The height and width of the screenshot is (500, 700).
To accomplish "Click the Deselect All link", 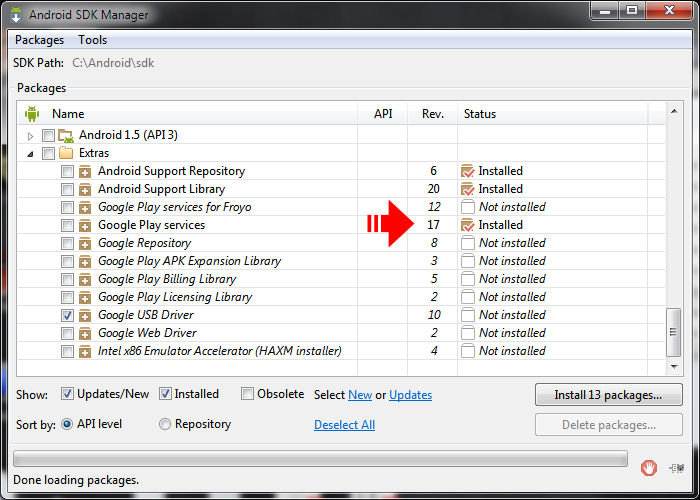I will pyautogui.click(x=344, y=425).
